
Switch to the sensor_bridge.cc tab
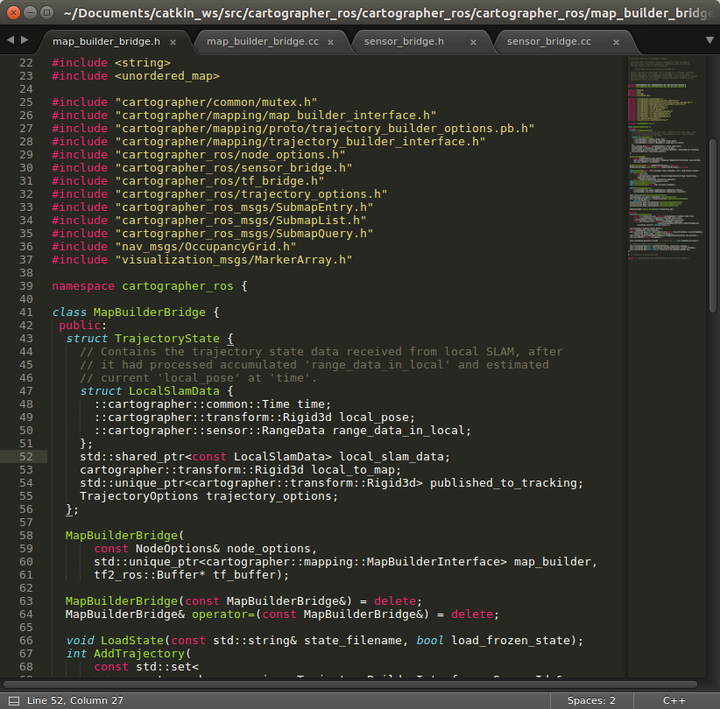pos(549,42)
